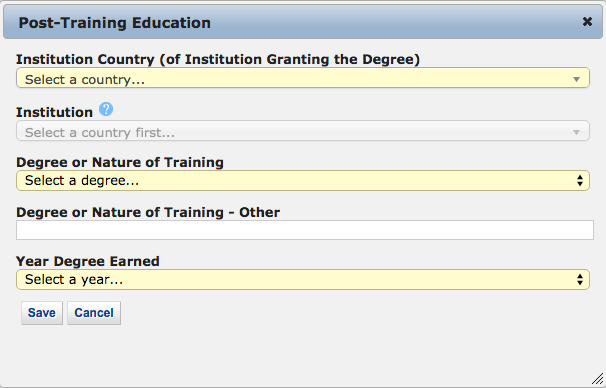This screenshot has width=606, height=388.
Task: Click the arrow on Select a country field
Action: (576, 79)
